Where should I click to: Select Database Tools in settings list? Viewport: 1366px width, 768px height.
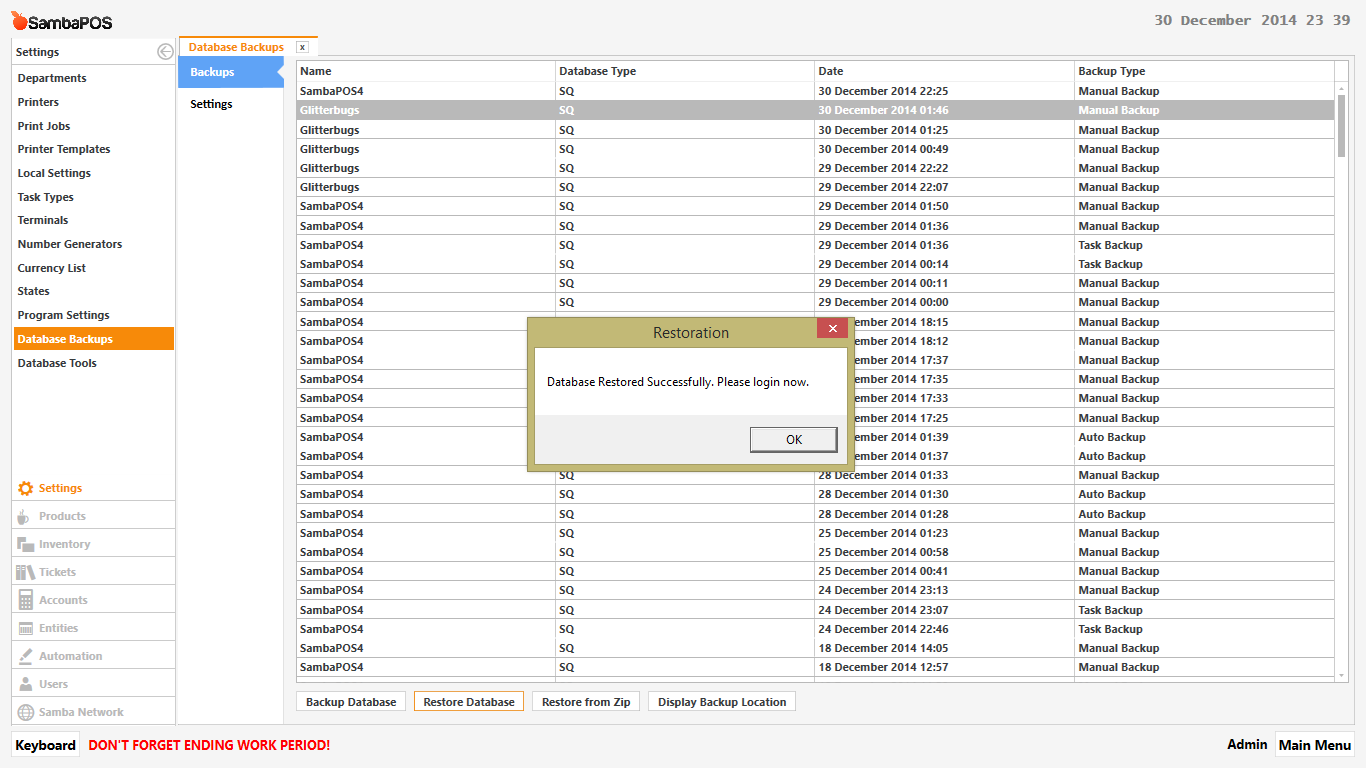[57, 363]
